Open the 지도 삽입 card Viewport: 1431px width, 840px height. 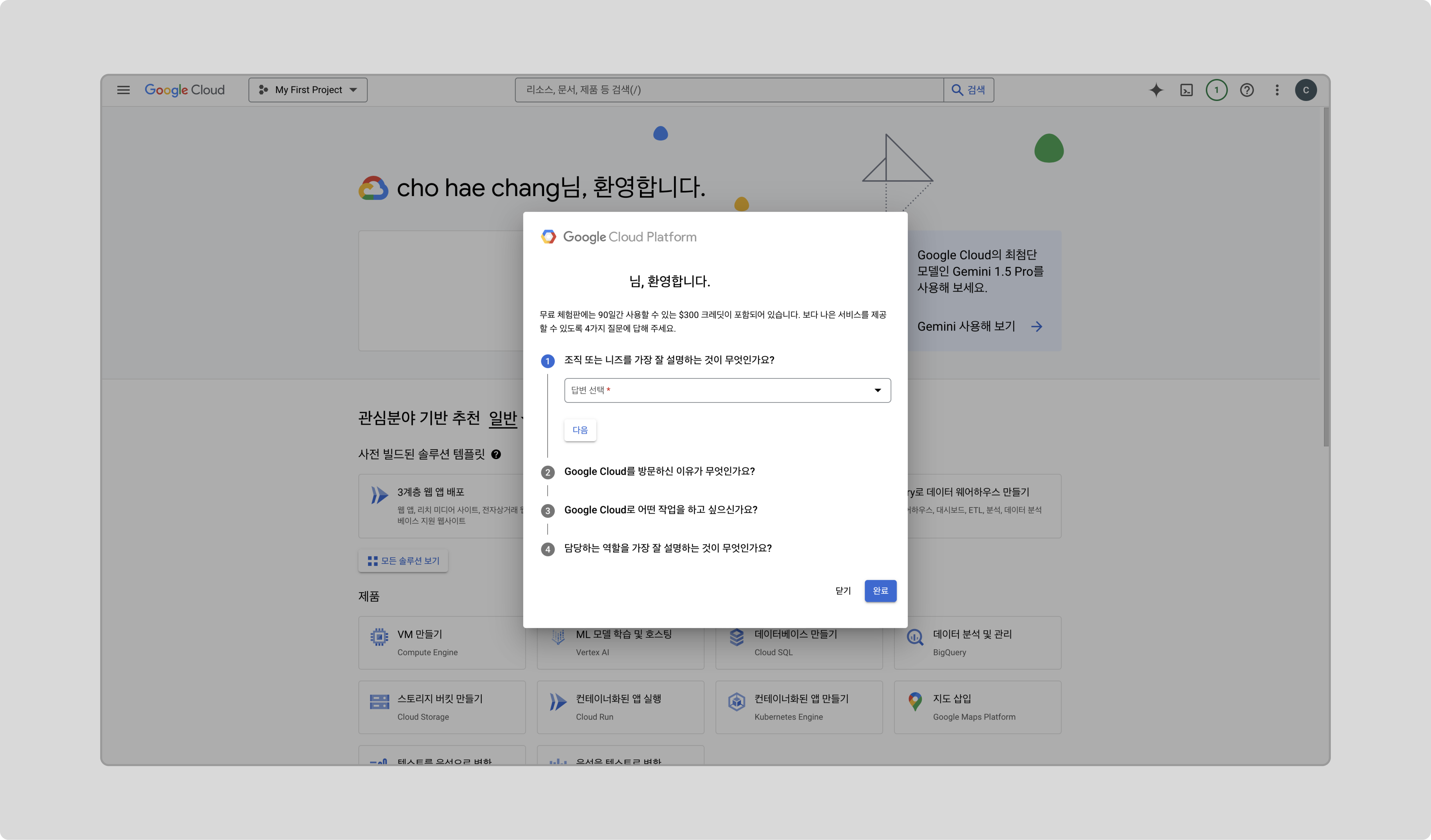pos(978,708)
